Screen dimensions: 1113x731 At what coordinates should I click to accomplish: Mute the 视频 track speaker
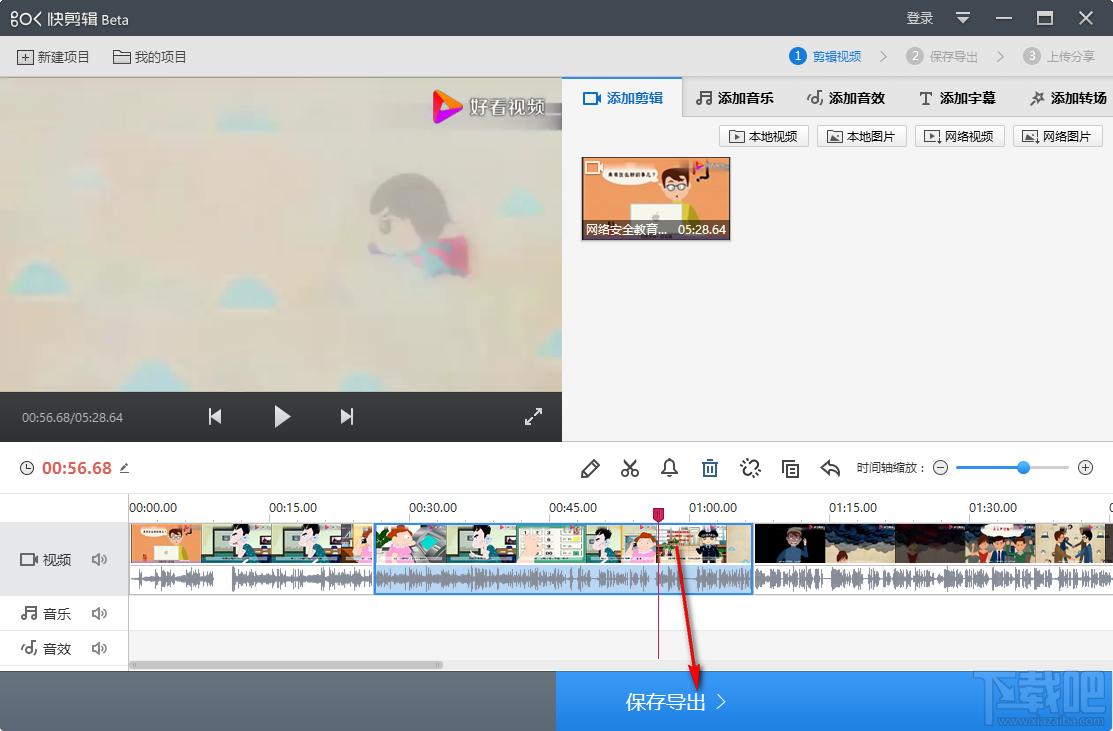pos(99,560)
